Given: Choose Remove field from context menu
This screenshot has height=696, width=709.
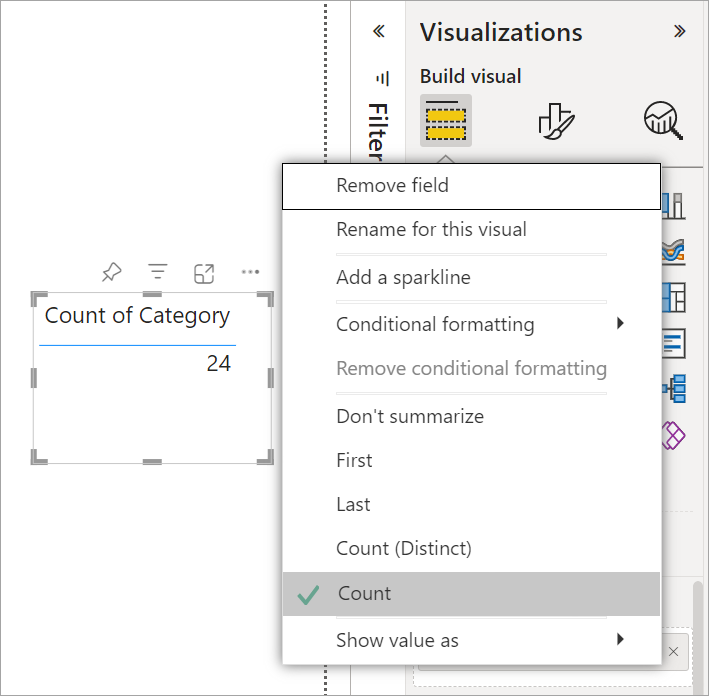Looking at the screenshot, I should (x=472, y=186).
